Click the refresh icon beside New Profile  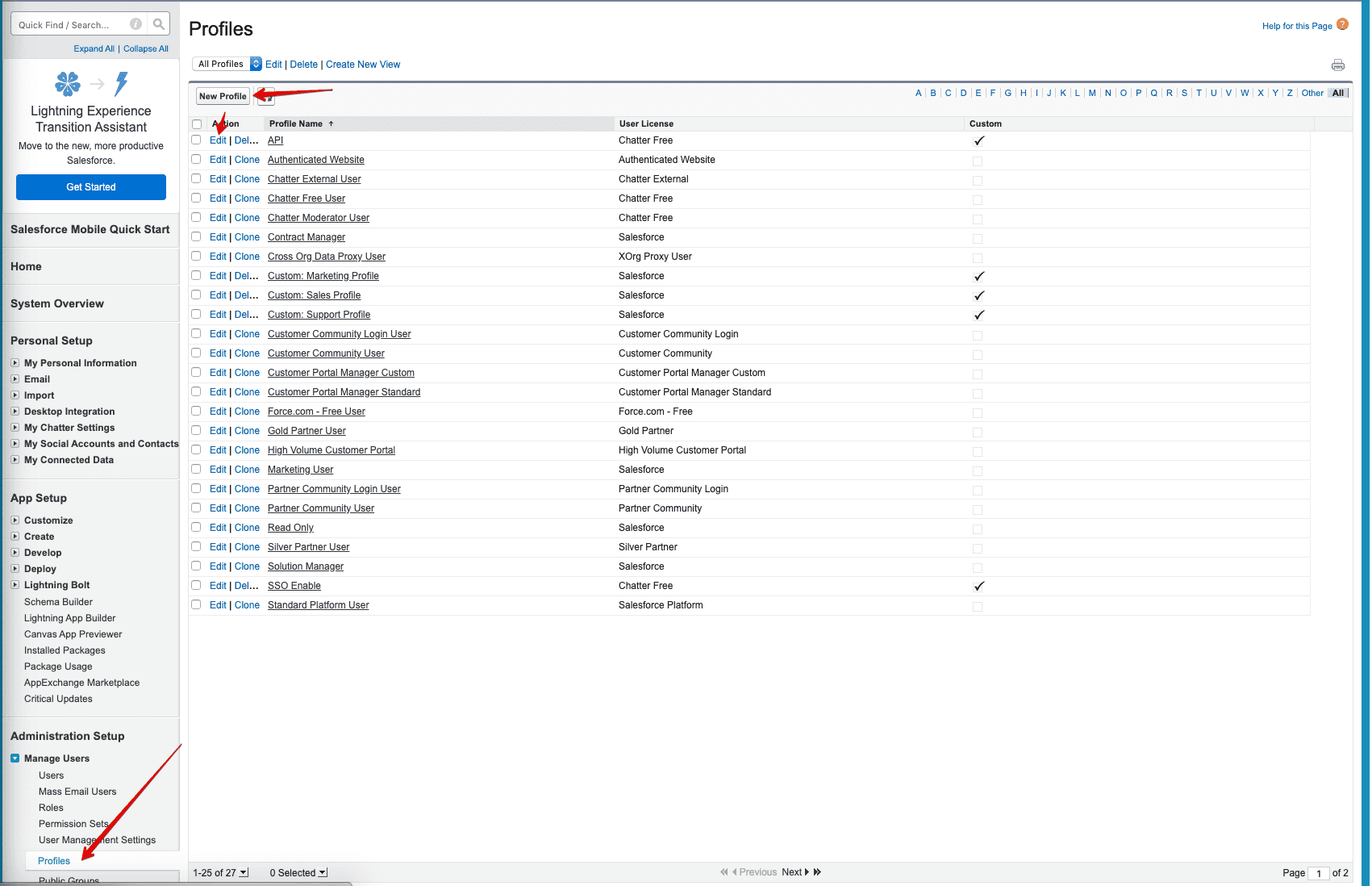pyautogui.click(x=267, y=97)
